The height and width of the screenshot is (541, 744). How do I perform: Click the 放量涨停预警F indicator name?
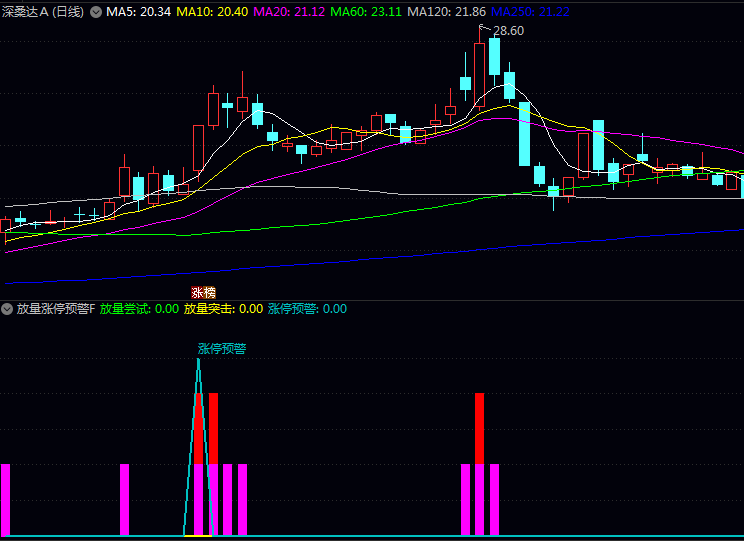coord(56,309)
